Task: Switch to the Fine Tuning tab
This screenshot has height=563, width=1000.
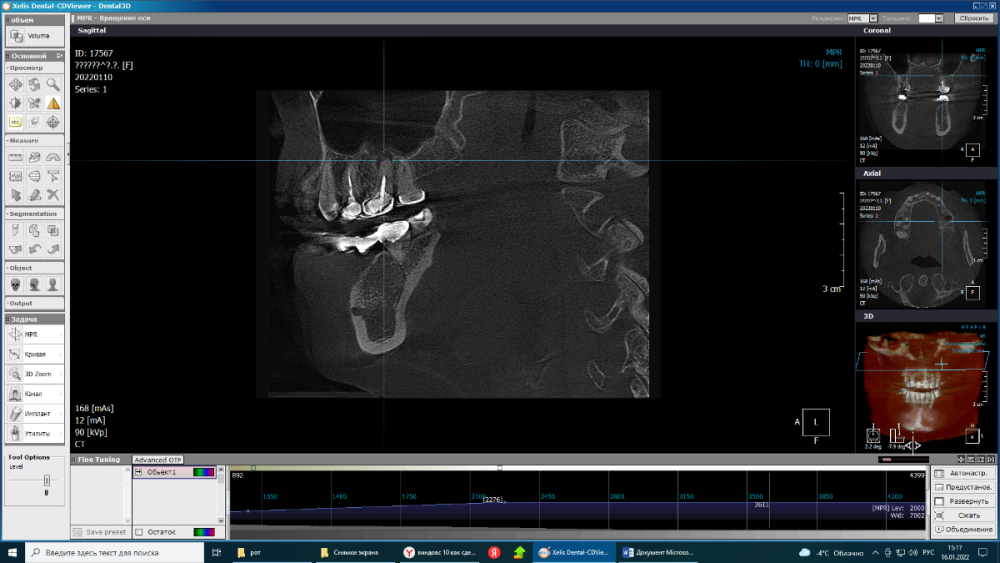Action: pyautogui.click(x=100, y=460)
